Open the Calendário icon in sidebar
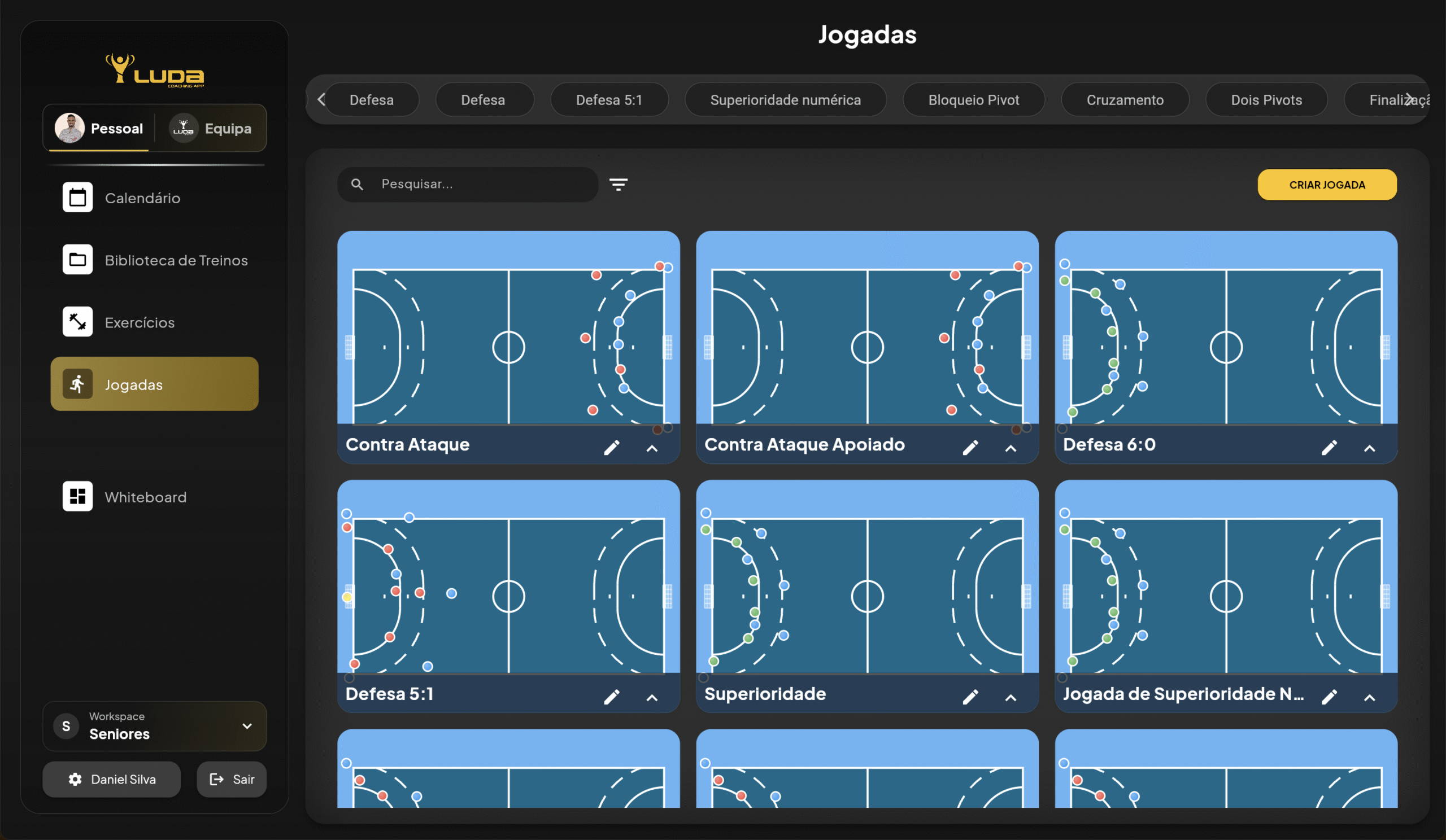The height and width of the screenshot is (840, 1446). point(77,198)
